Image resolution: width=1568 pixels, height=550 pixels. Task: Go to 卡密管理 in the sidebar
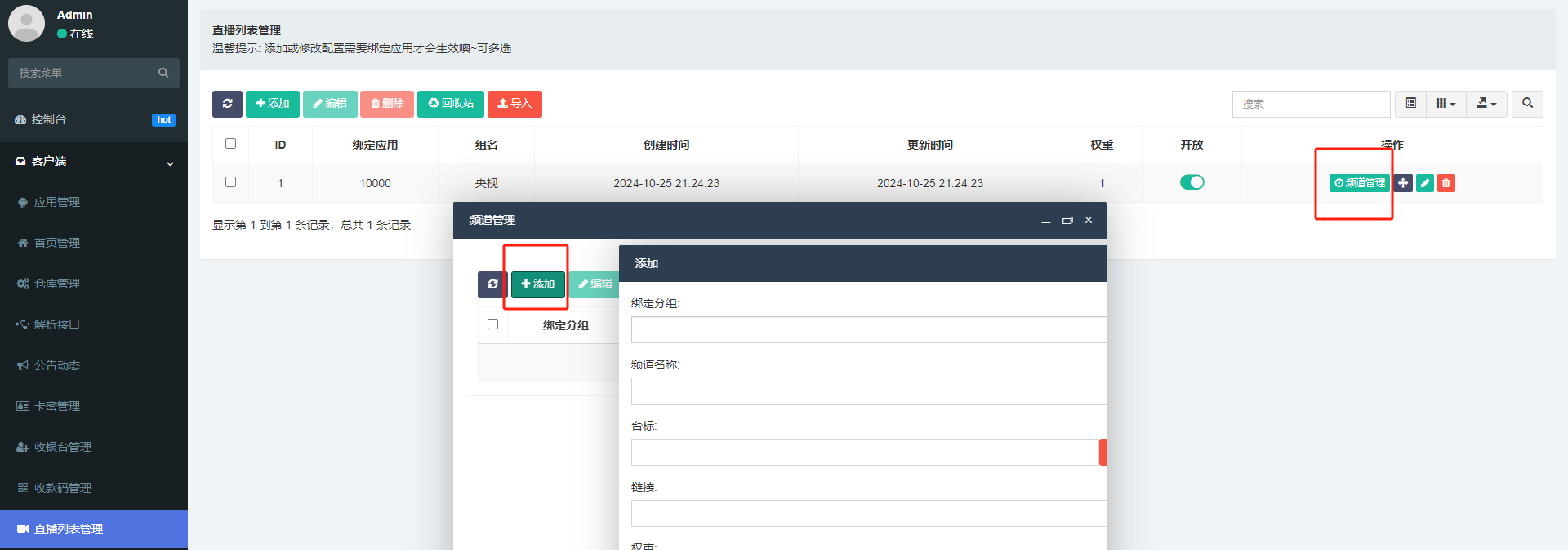click(x=57, y=406)
